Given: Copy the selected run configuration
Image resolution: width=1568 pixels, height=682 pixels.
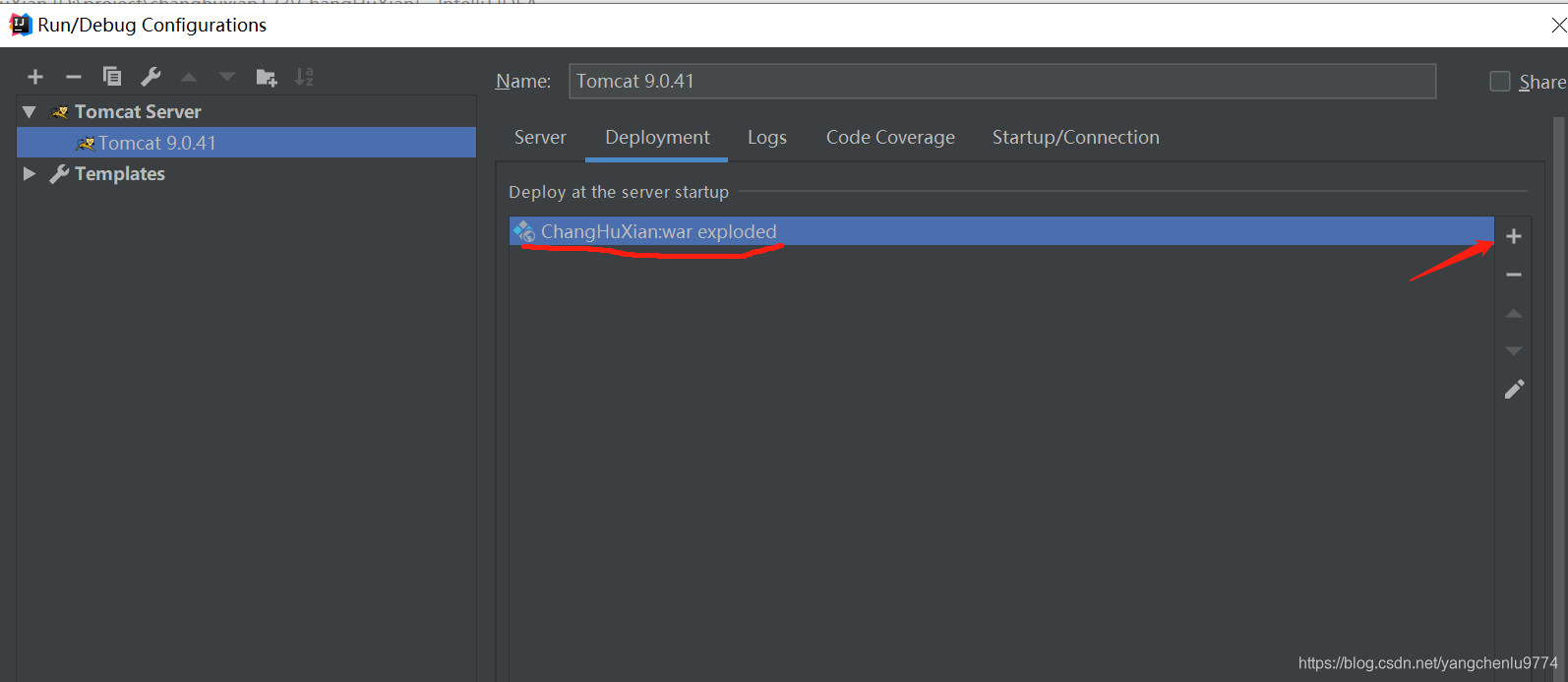Looking at the screenshot, I should point(112,77).
